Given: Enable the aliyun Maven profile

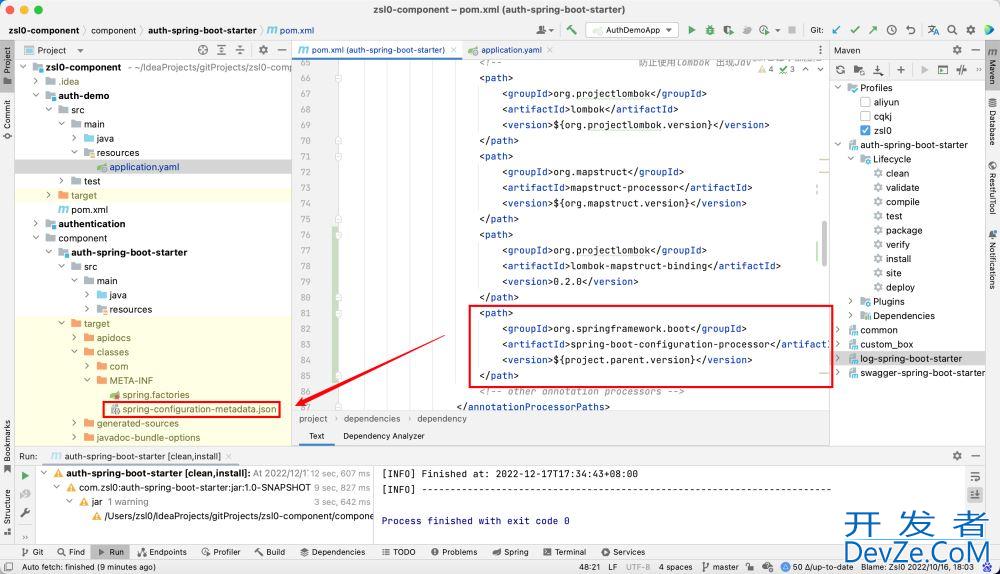Looking at the screenshot, I should click(865, 102).
